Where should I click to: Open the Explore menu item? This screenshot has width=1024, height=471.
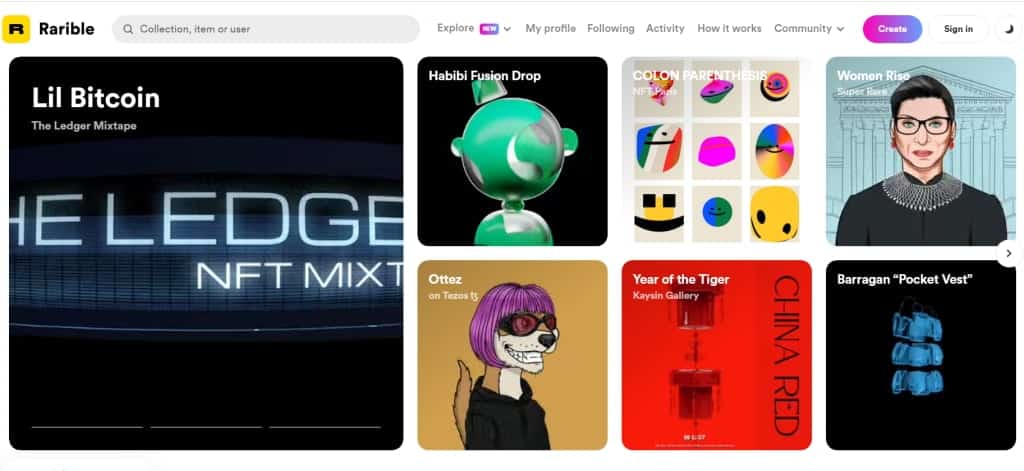point(455,28)
